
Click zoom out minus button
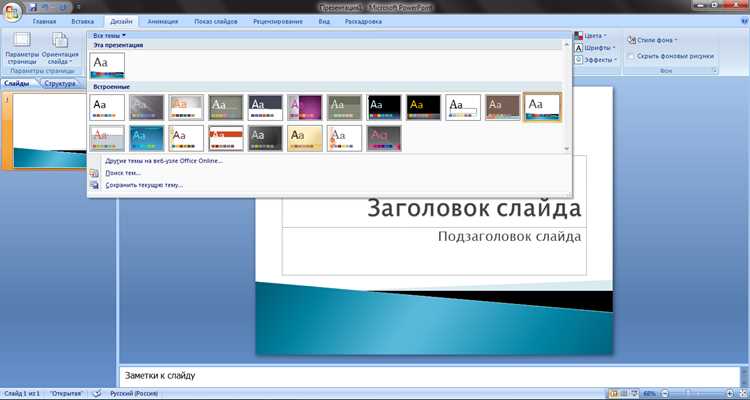[x=664, y=394]
